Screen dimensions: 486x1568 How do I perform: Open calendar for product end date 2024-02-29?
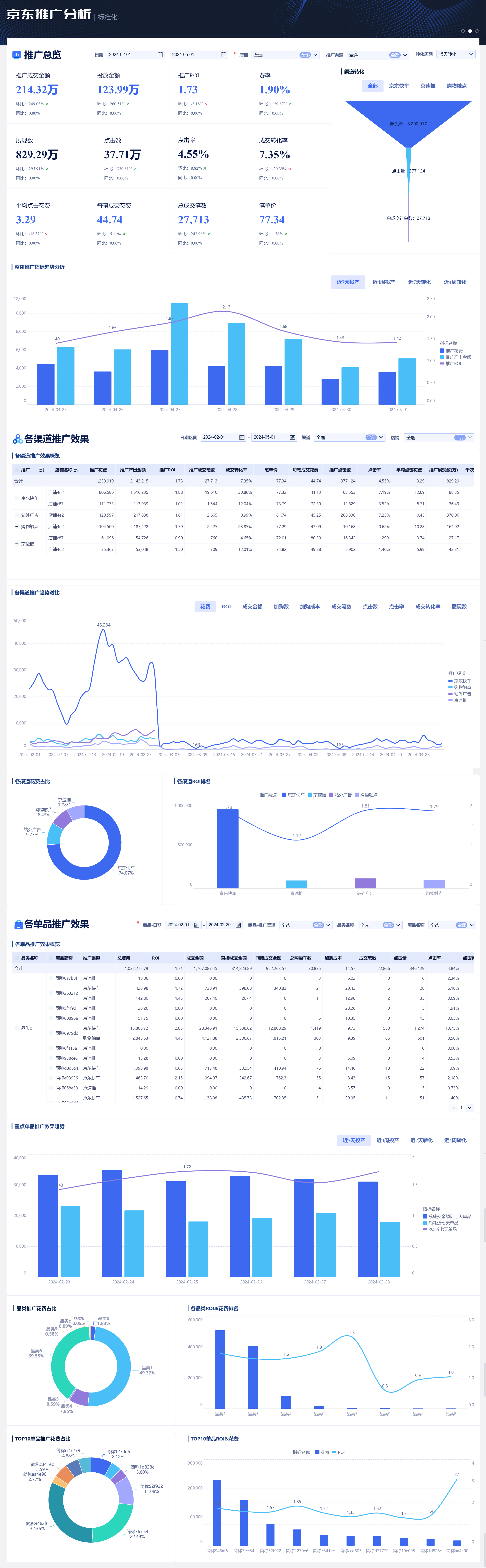tap(238, 925)
